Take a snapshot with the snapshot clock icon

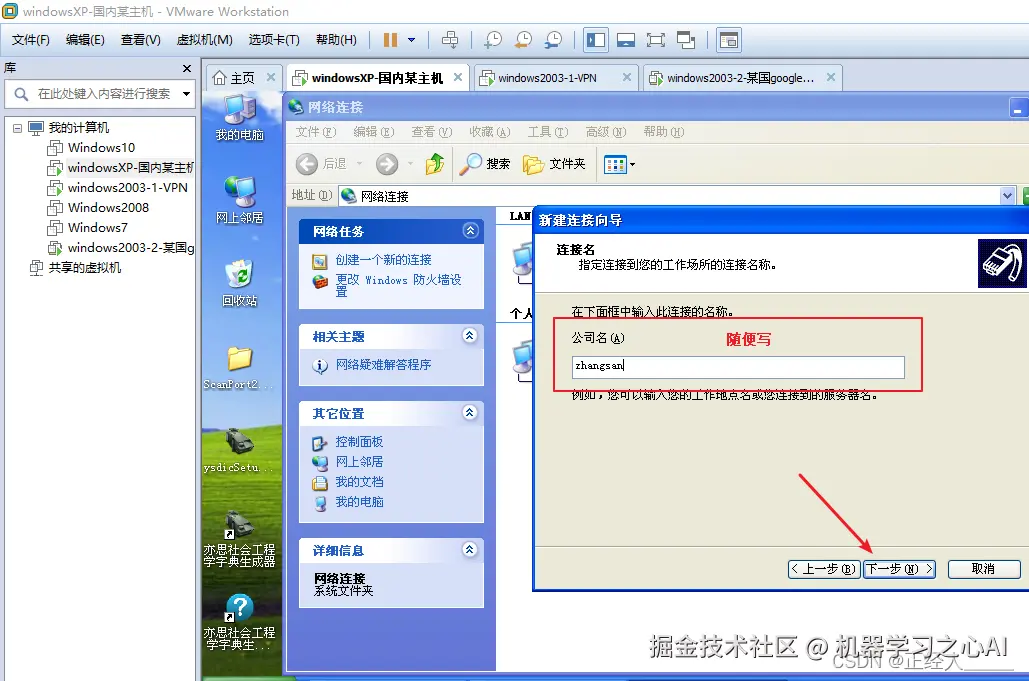(x=492, y=40)
